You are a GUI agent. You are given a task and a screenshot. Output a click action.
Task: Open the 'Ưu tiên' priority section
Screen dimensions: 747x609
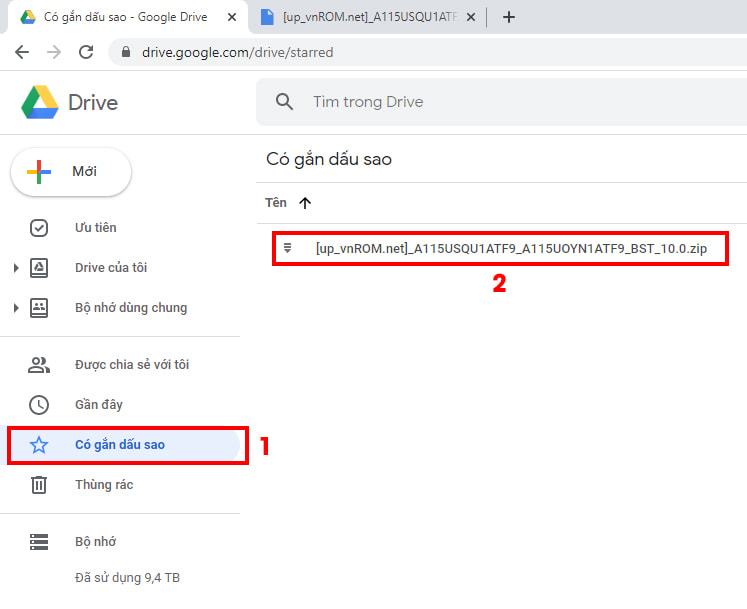point(95,228)
